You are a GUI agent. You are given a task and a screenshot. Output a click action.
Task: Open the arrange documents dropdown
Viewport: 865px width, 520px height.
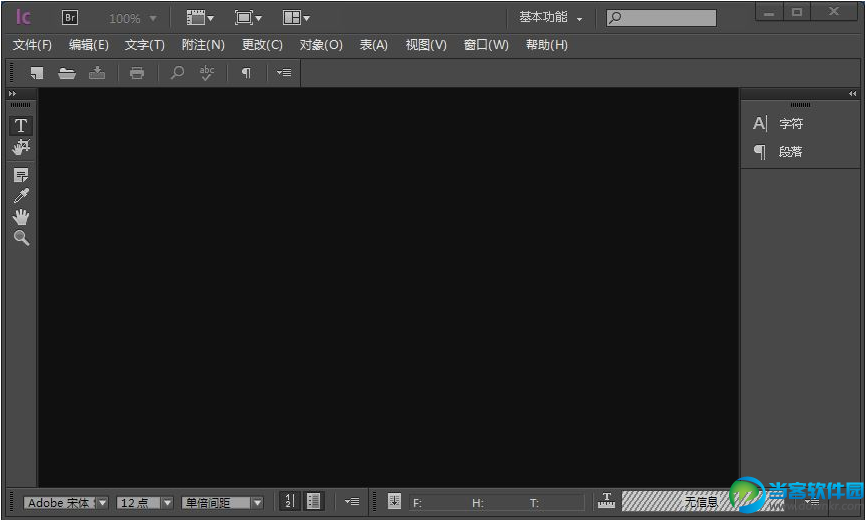click(x=296, y=18)
